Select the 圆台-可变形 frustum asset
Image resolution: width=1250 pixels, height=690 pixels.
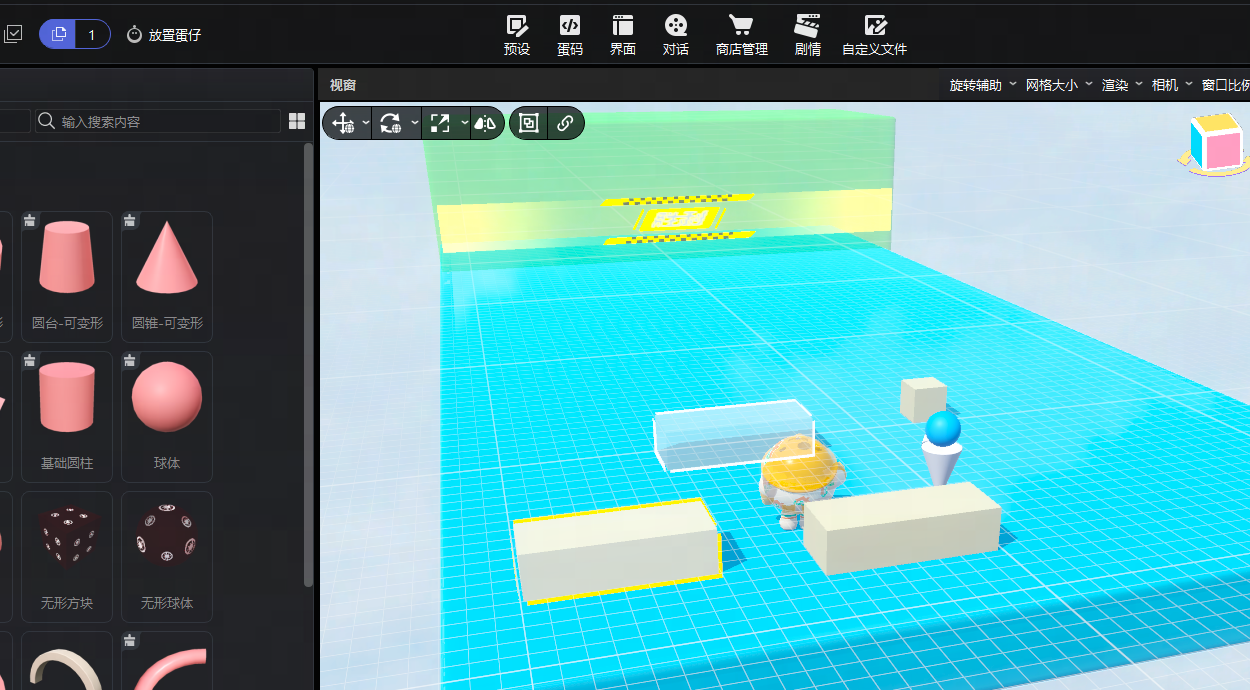(x=67, y=276)
